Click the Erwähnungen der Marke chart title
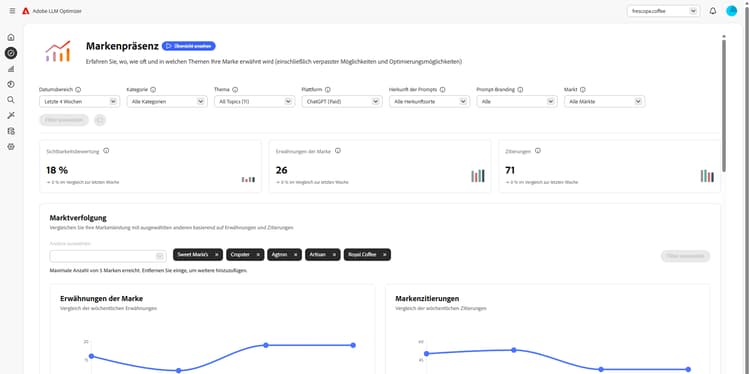 point(101,298)
